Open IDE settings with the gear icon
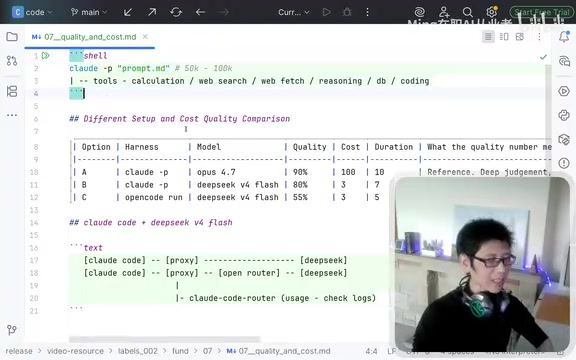This screenshot has width=576, height=360. click(492, 12)
